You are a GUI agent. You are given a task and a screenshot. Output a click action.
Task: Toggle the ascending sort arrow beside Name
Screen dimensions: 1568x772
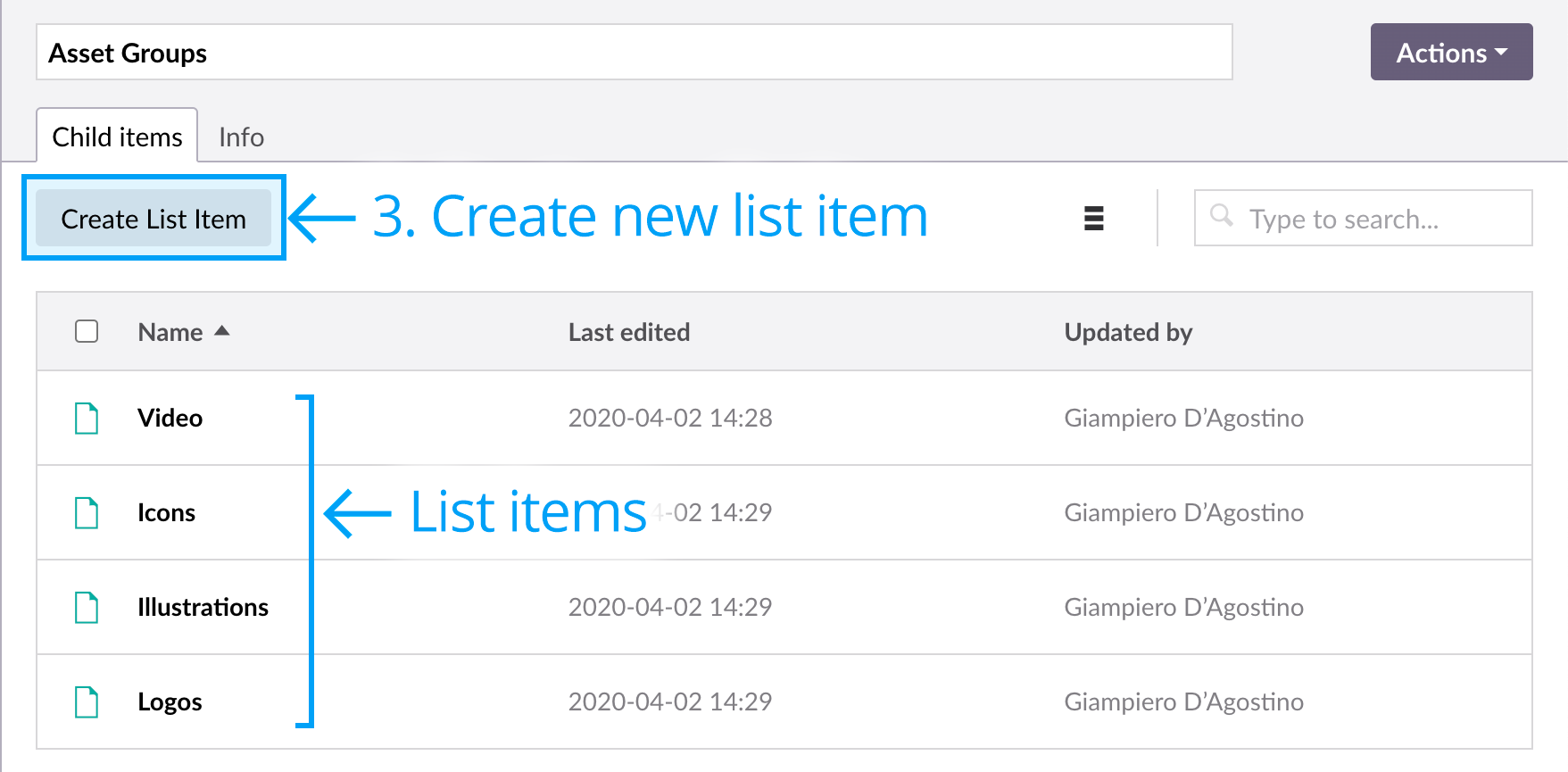tap(222, 331)
